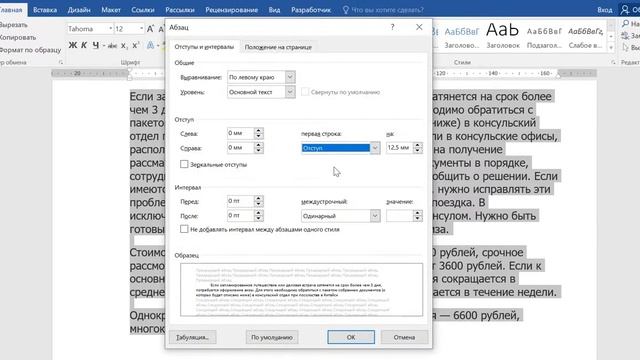640x360 pixels.
Task: Expand the styles gallery
Action: click(x=611, y=47)
